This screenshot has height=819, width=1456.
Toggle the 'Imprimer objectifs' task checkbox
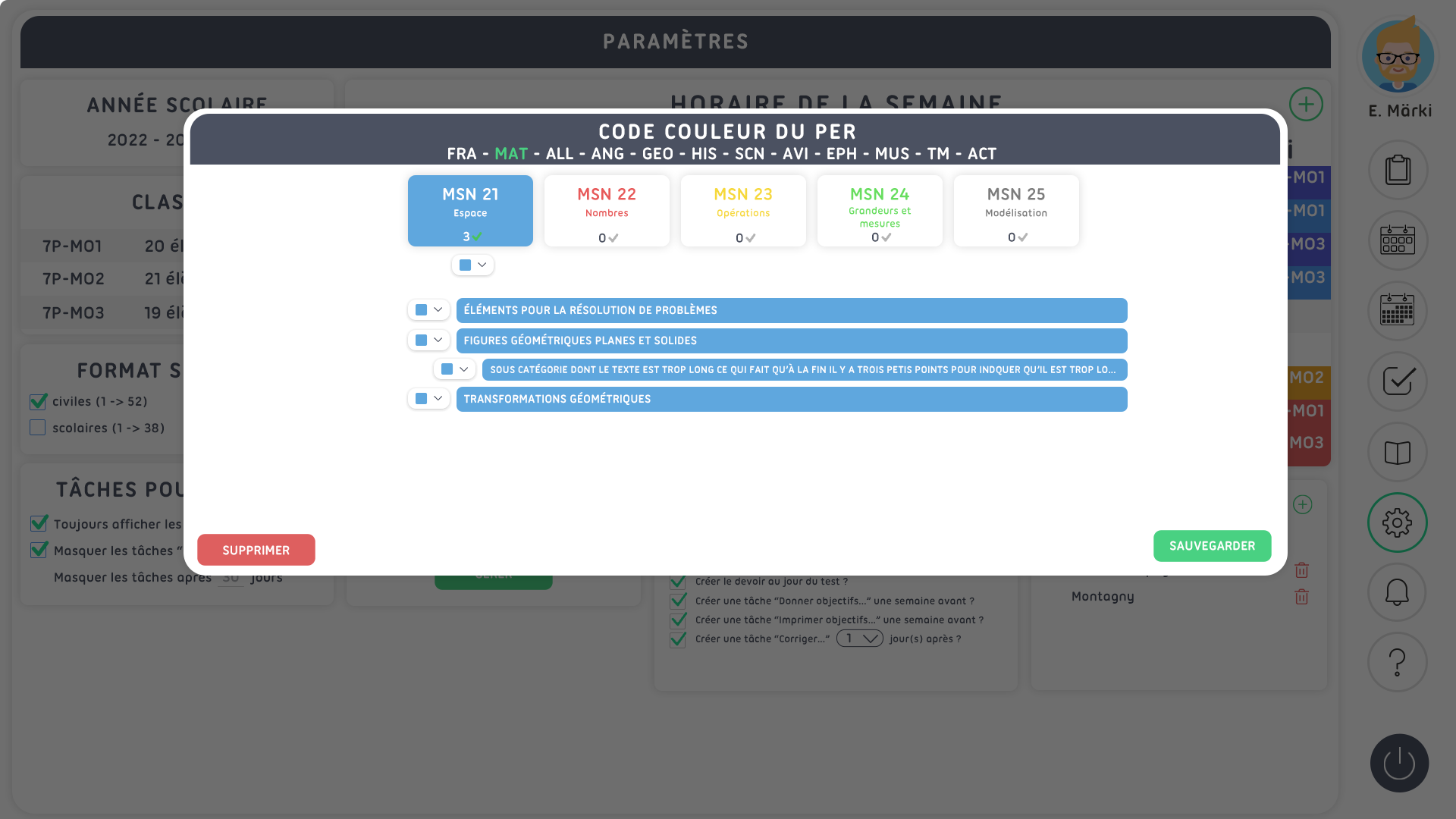[678, 620]
